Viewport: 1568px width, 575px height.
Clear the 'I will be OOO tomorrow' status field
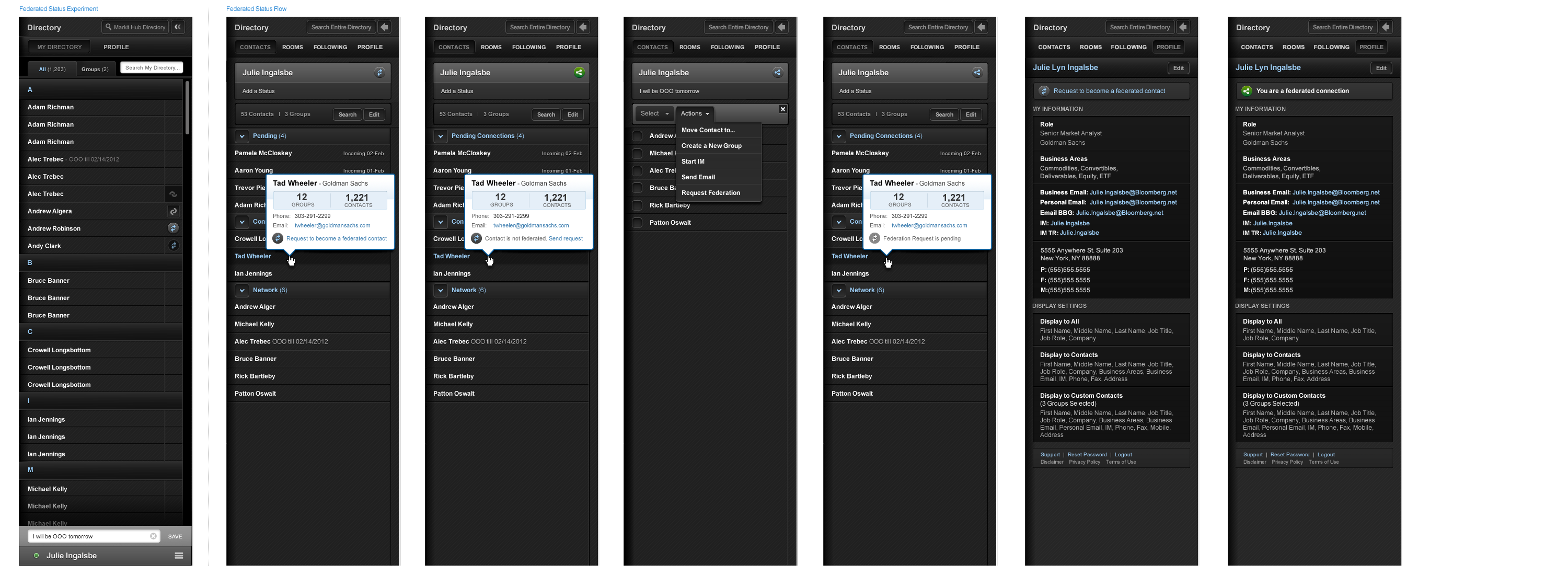(153, 536)
